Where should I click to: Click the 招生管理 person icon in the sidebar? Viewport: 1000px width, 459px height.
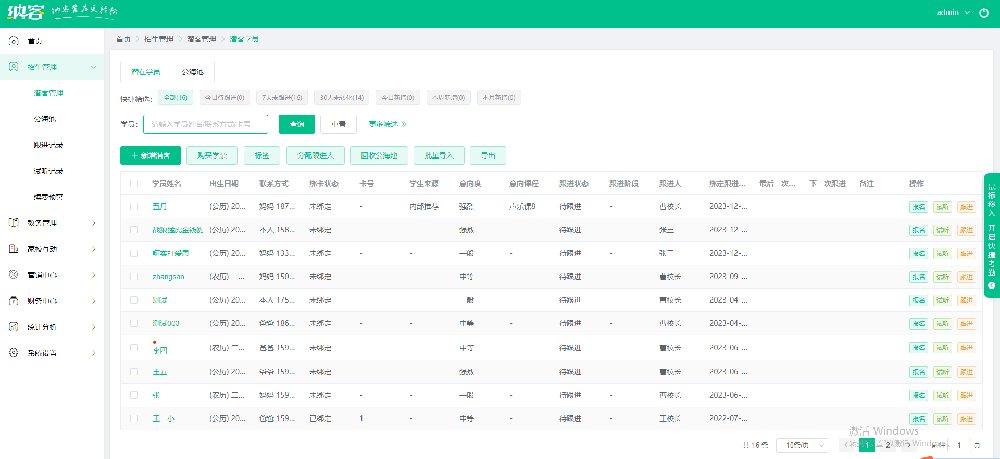(x=13, y=66)
